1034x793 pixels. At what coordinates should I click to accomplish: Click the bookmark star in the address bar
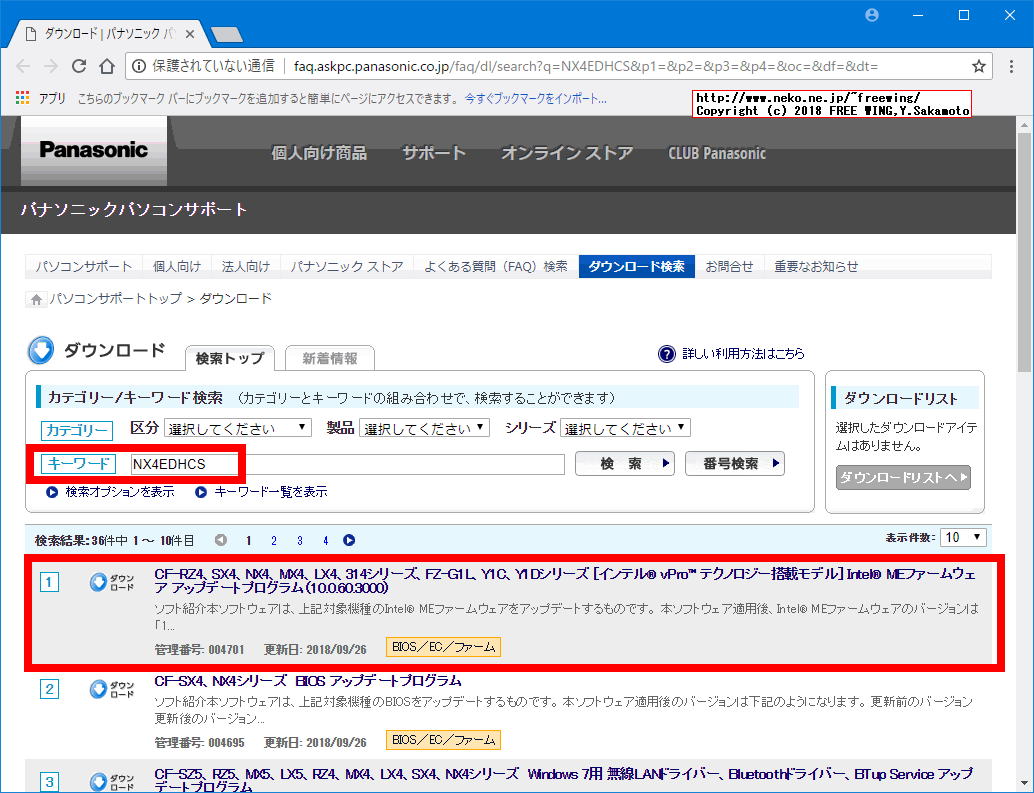[978, 64]
